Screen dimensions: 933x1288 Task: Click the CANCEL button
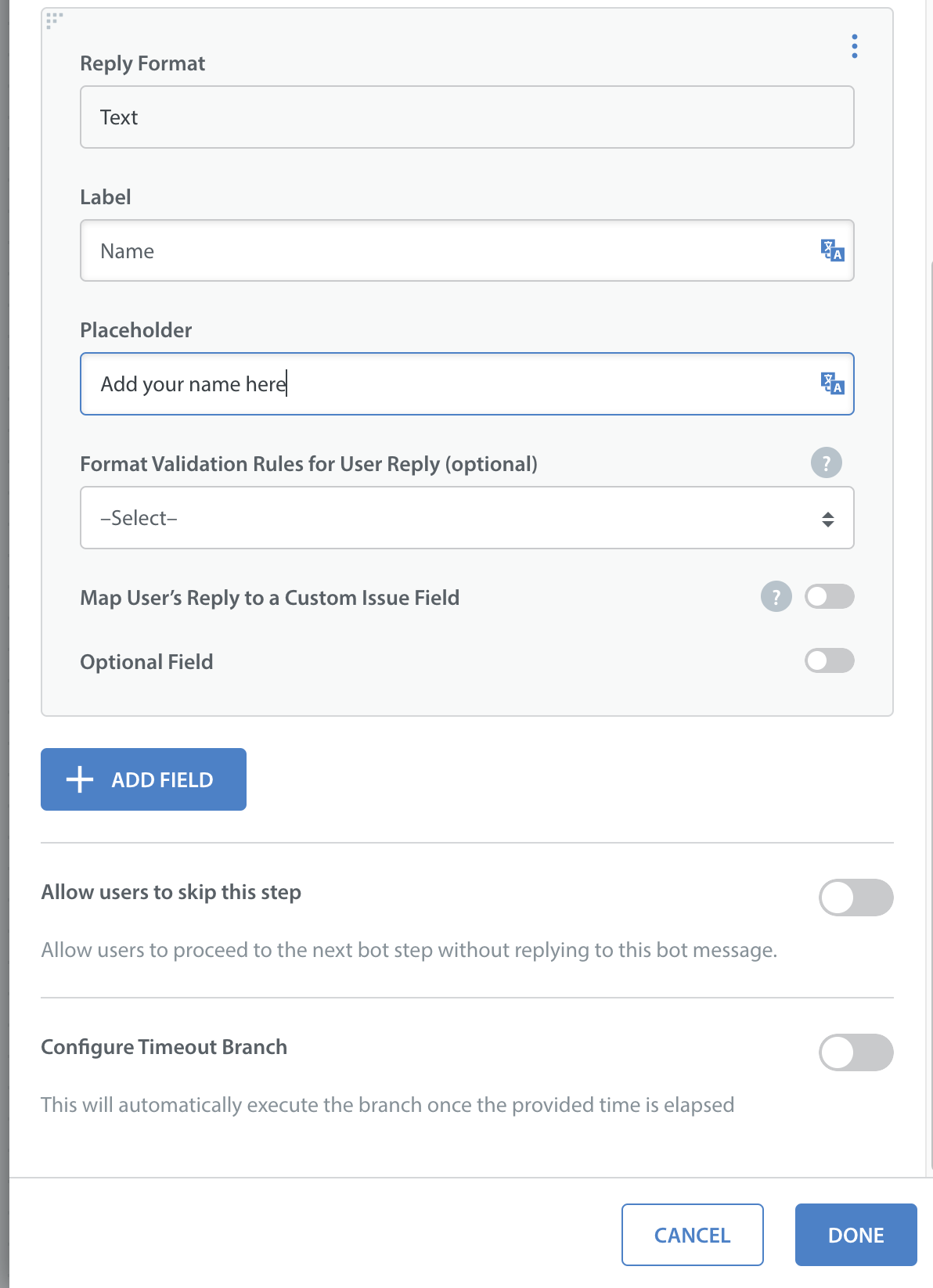pyautogui.click(x=692, y=1235)
